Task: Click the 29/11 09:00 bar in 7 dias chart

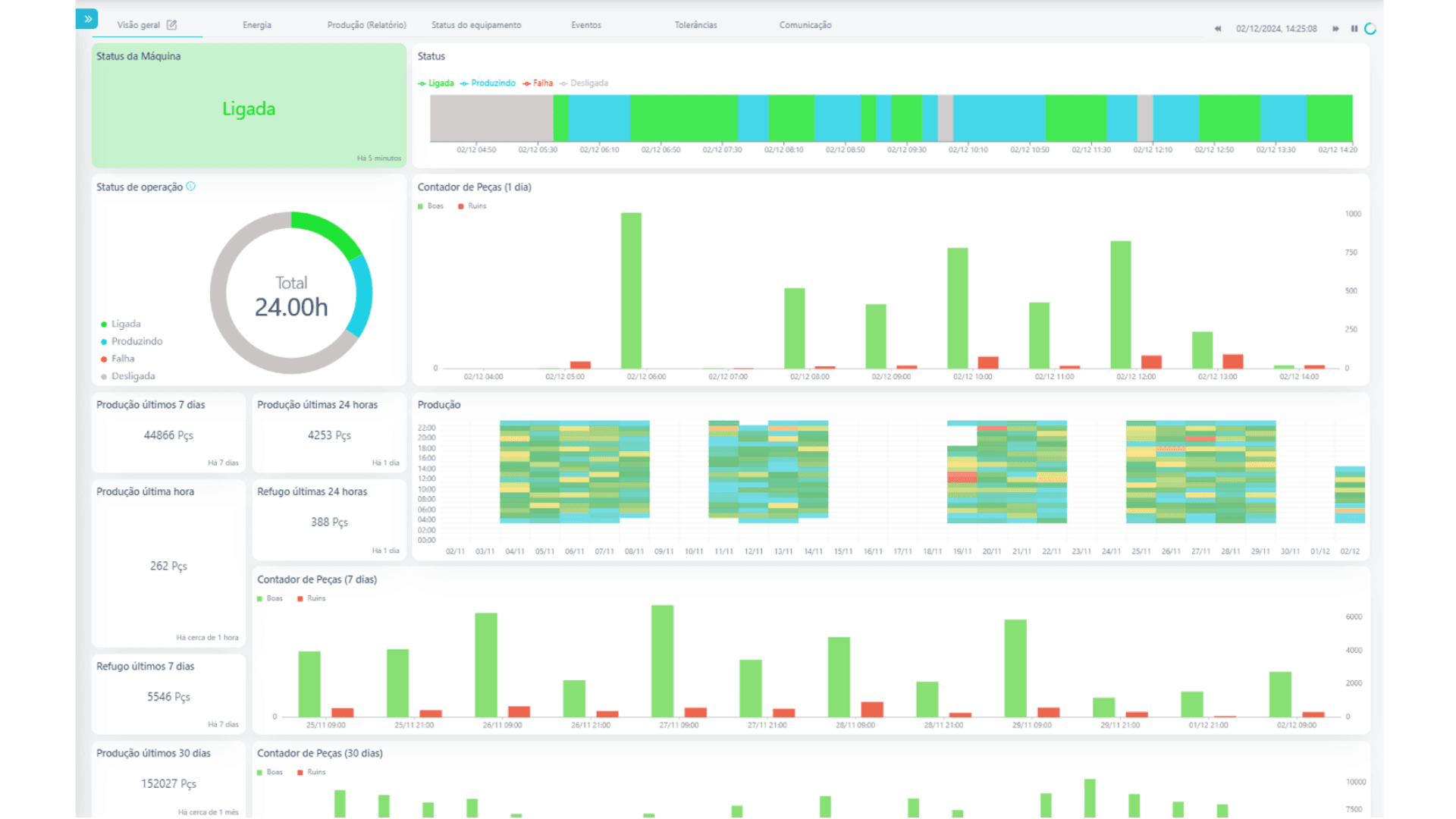Action: [1015, 669]
